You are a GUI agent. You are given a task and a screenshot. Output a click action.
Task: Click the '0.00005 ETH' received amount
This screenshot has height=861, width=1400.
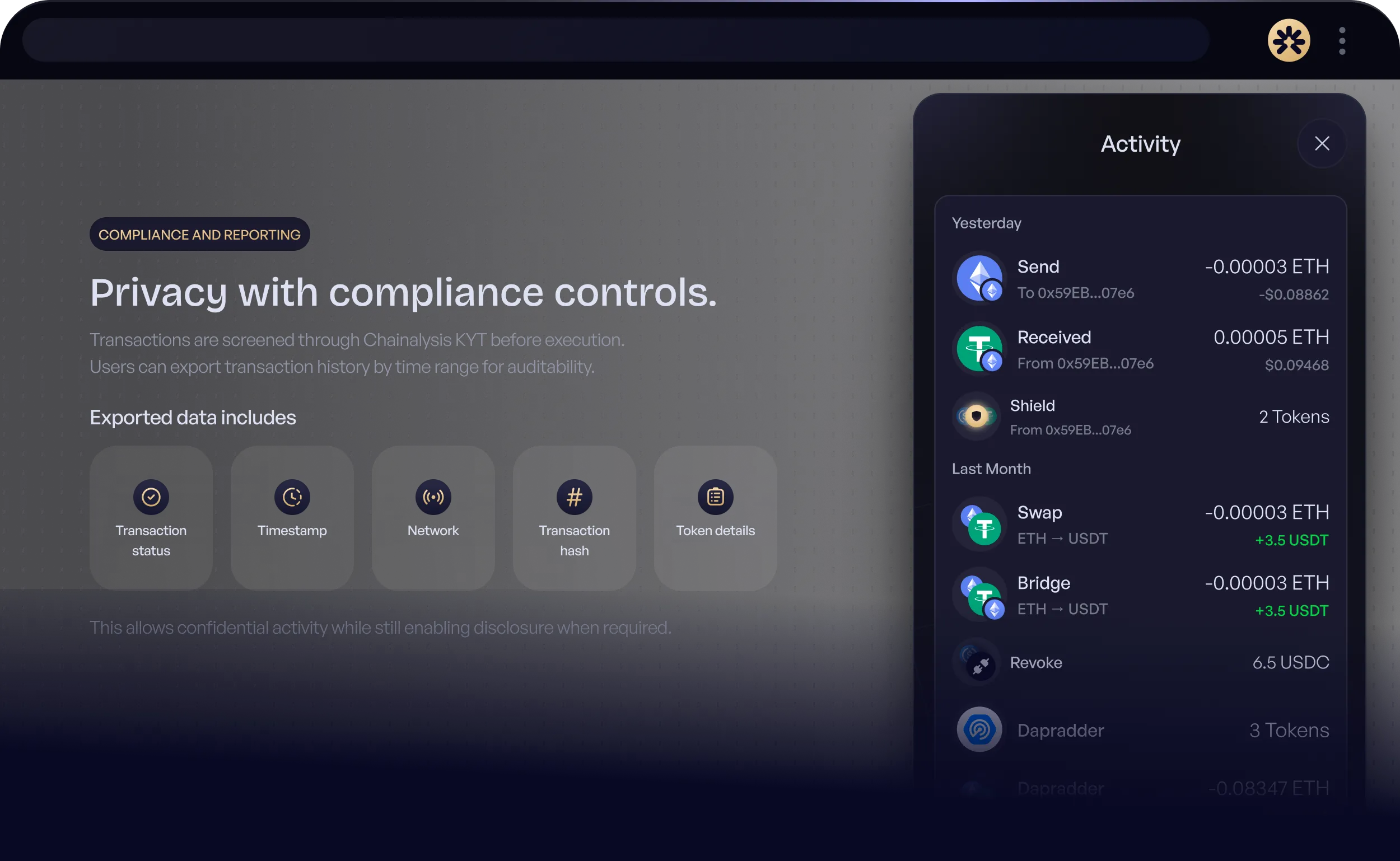click(1271, 337)
